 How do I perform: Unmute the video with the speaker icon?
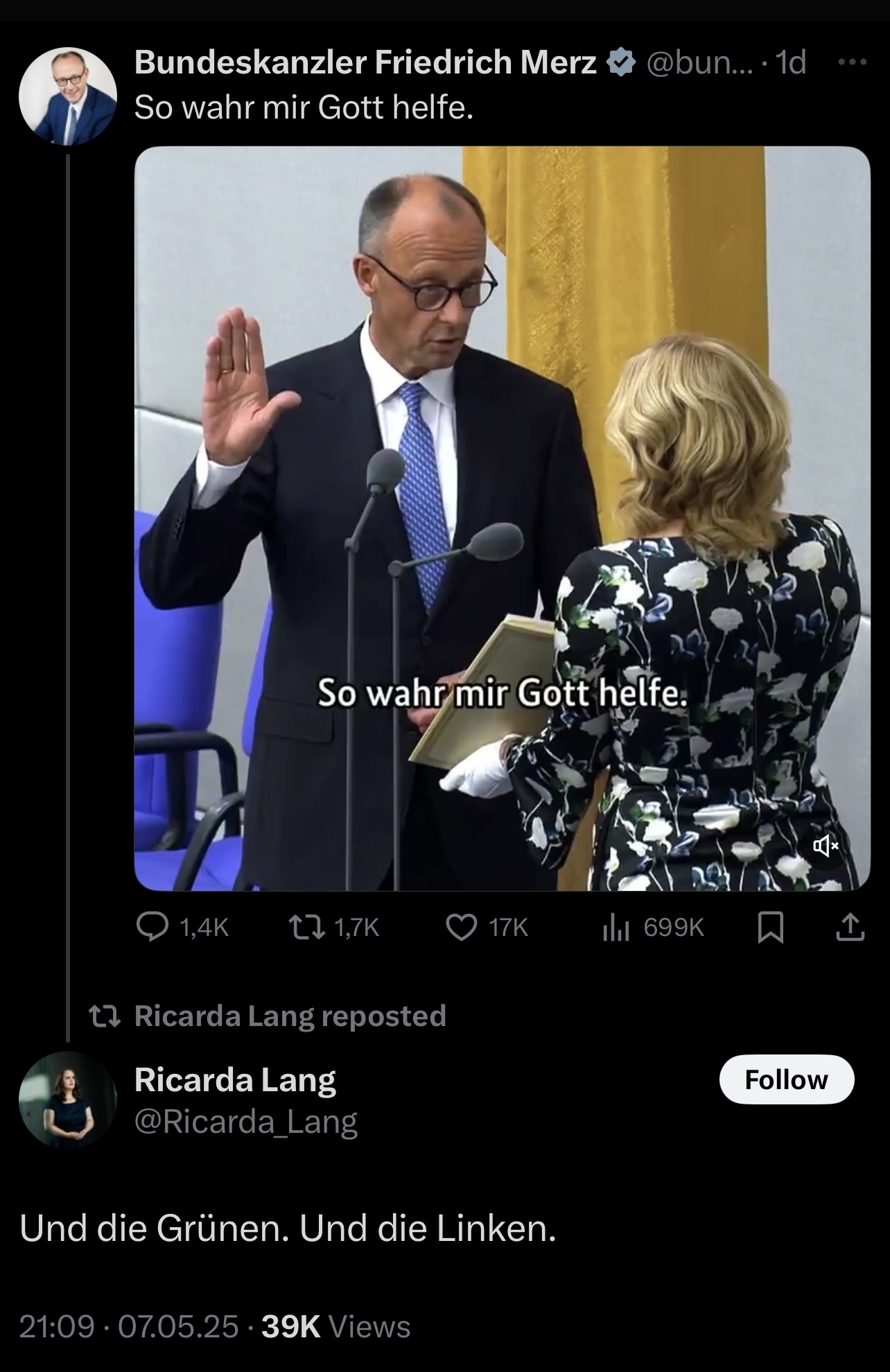coord(825,846)
